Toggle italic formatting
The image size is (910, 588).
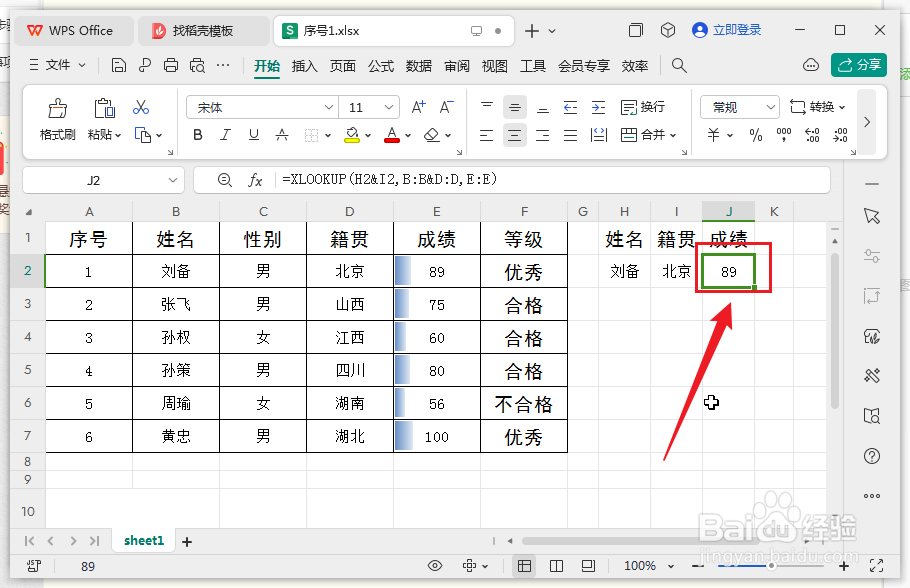coord(225,135)
